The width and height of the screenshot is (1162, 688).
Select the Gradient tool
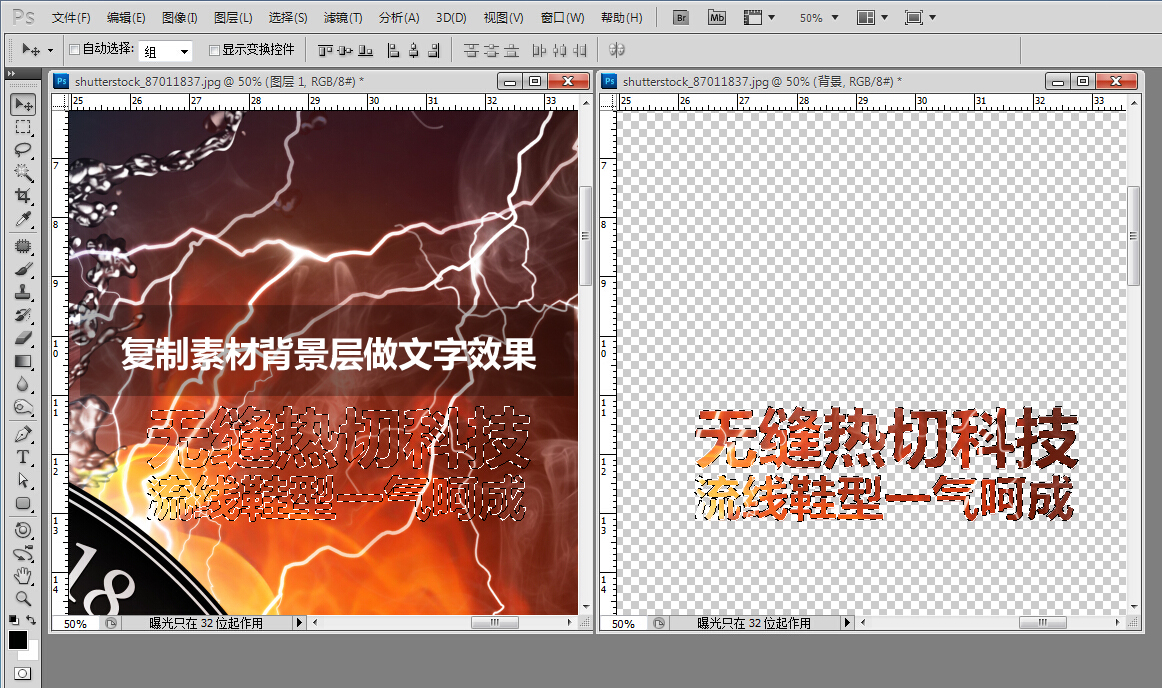[x=24, y=361]
